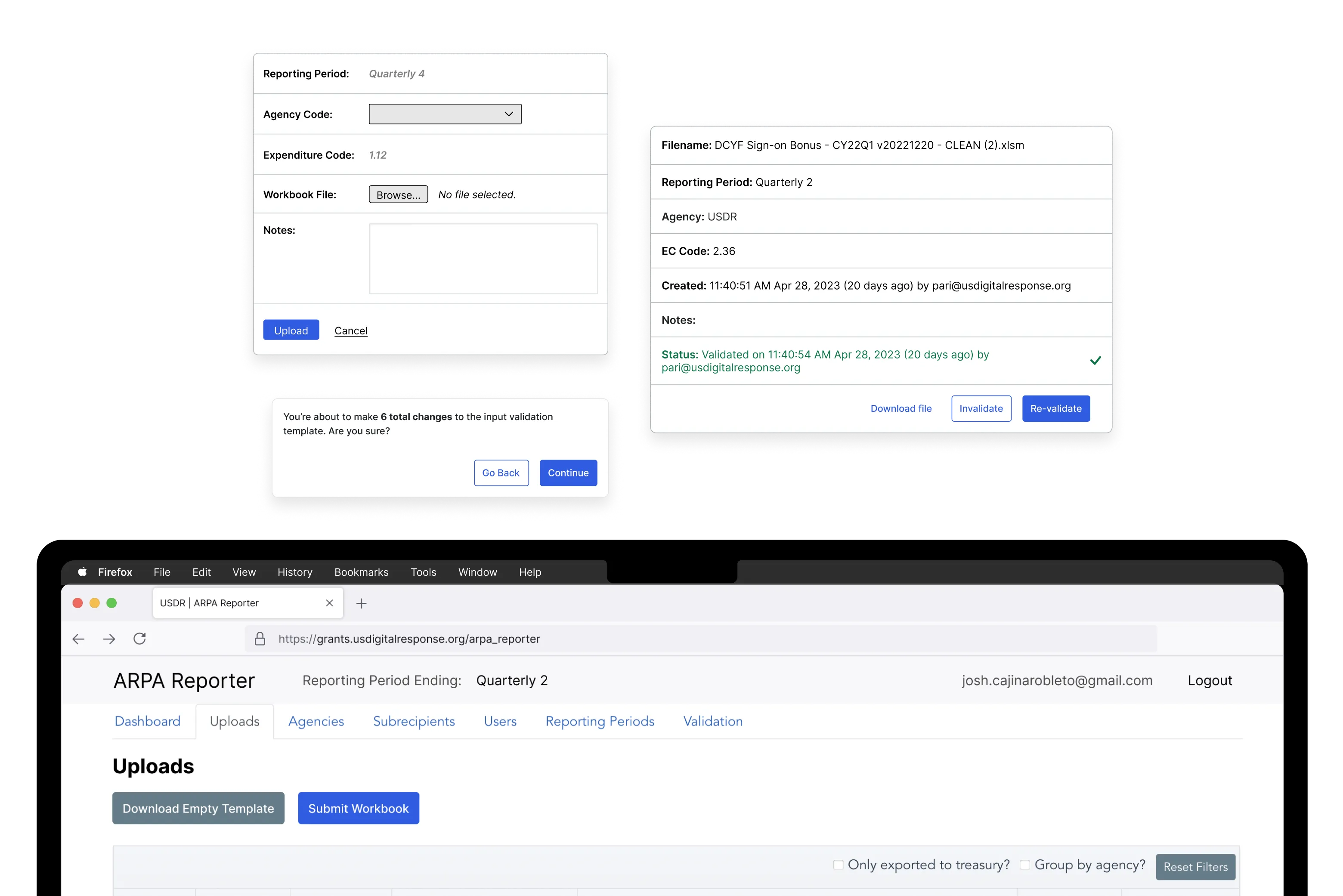Click the Download file link
This screenshot has width=1343, height=896.
click(x=901, y=408)
